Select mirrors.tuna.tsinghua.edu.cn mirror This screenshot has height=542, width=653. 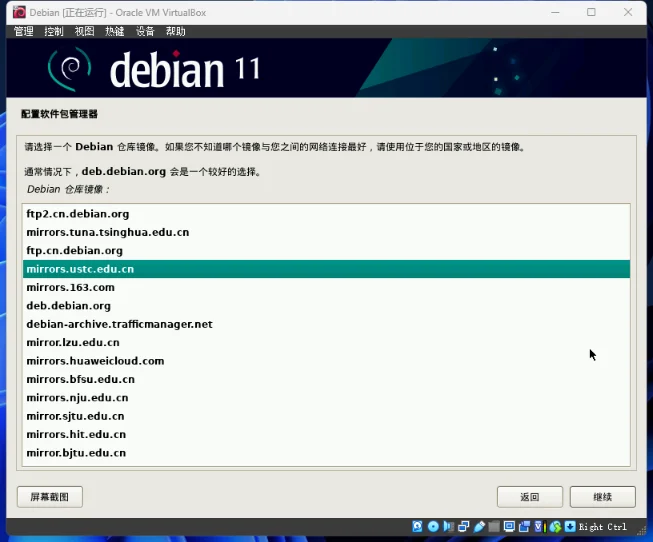pos(326,232)
